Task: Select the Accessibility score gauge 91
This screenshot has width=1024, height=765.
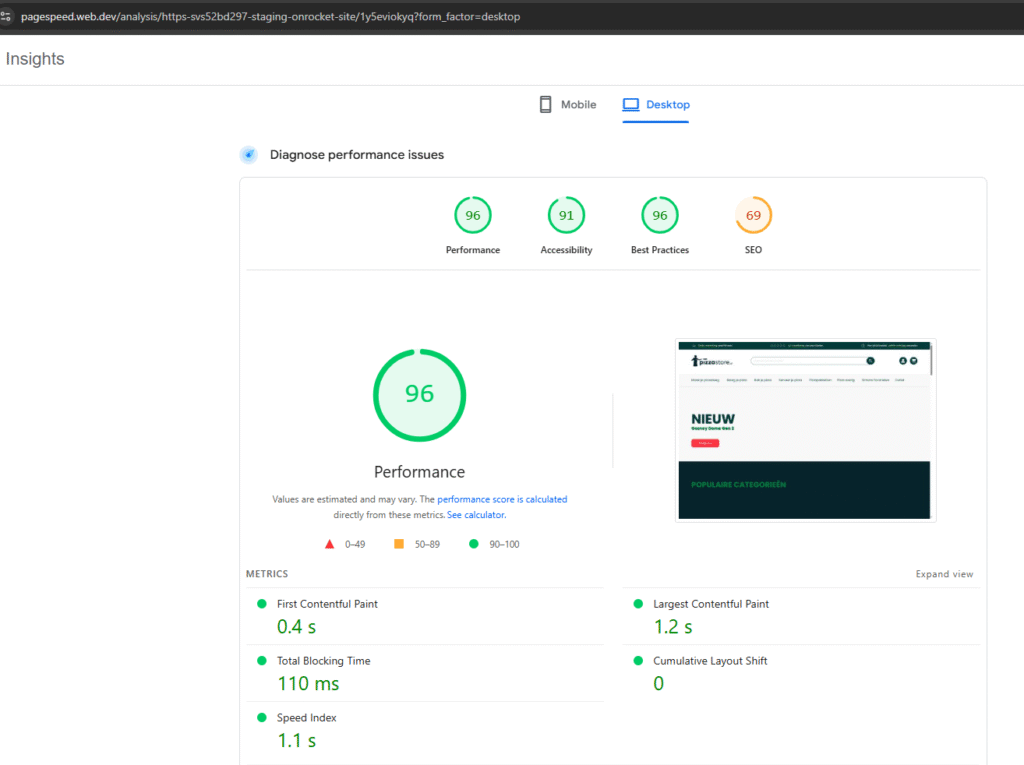Action: (x=566, y=216)
